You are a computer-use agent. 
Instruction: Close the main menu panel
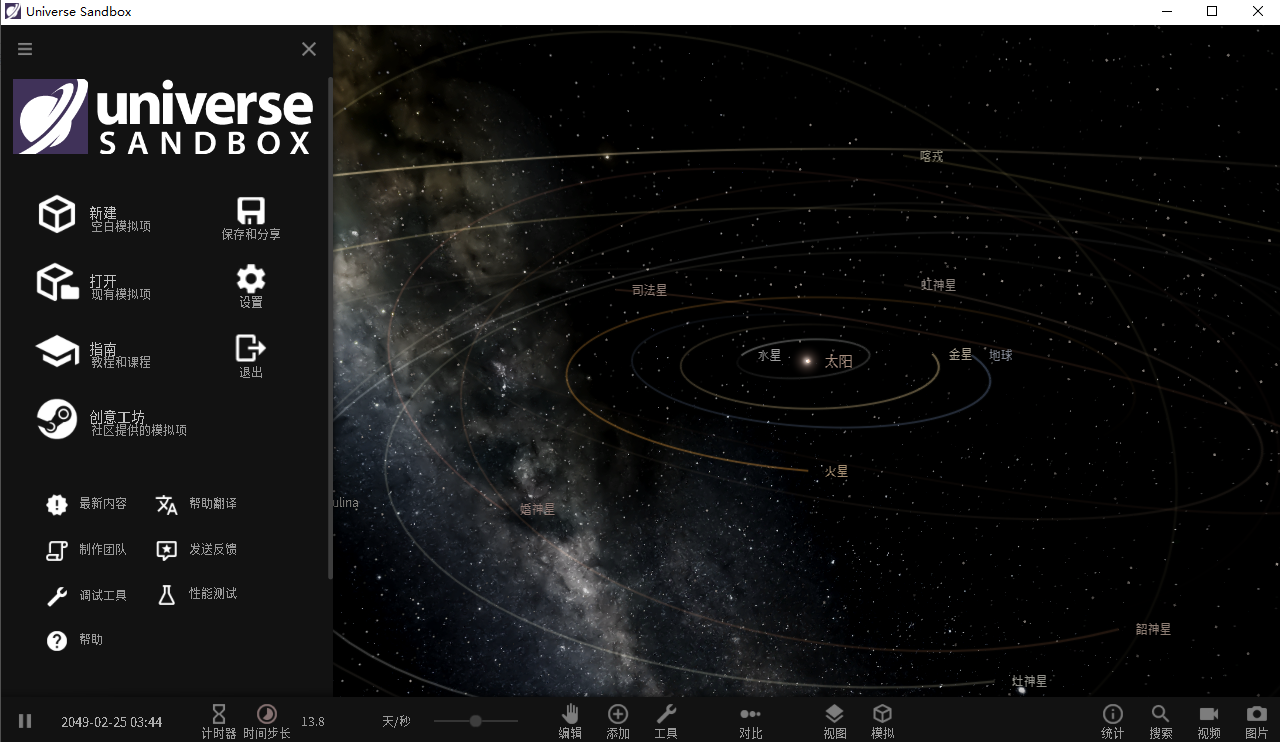coord(309,49)
